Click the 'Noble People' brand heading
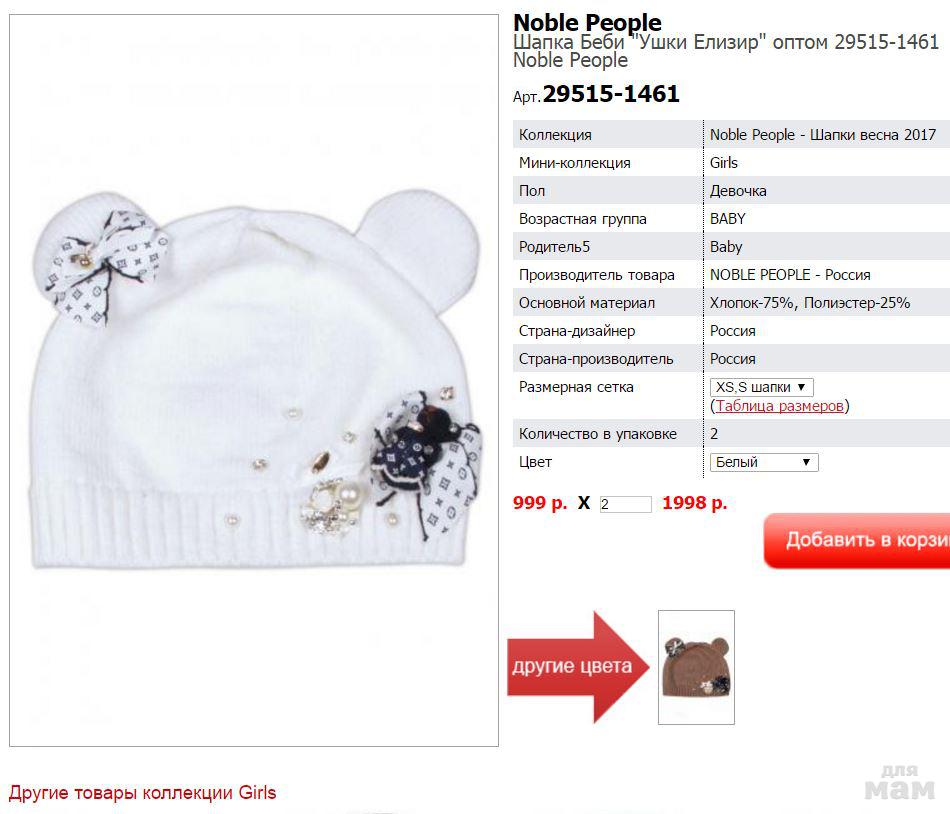950x814 pixels. (587, 22)
